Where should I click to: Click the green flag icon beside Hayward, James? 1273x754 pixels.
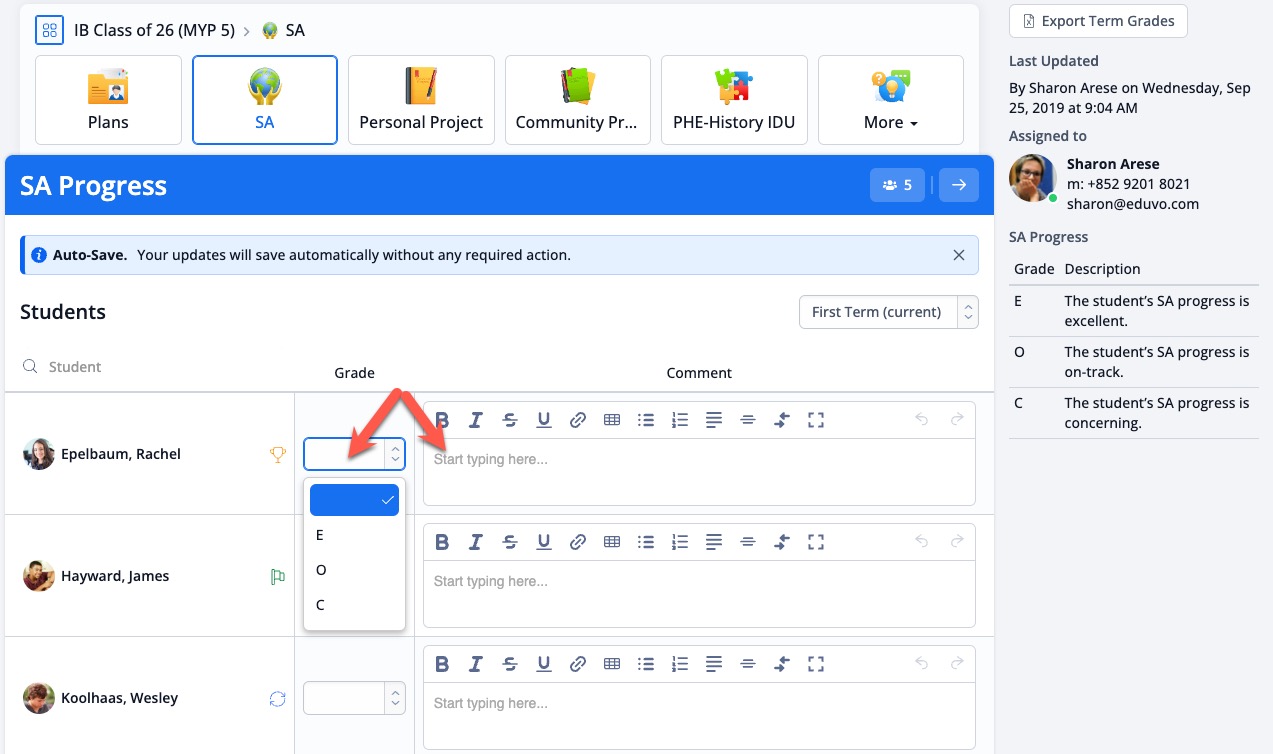[x=278, y=576]
